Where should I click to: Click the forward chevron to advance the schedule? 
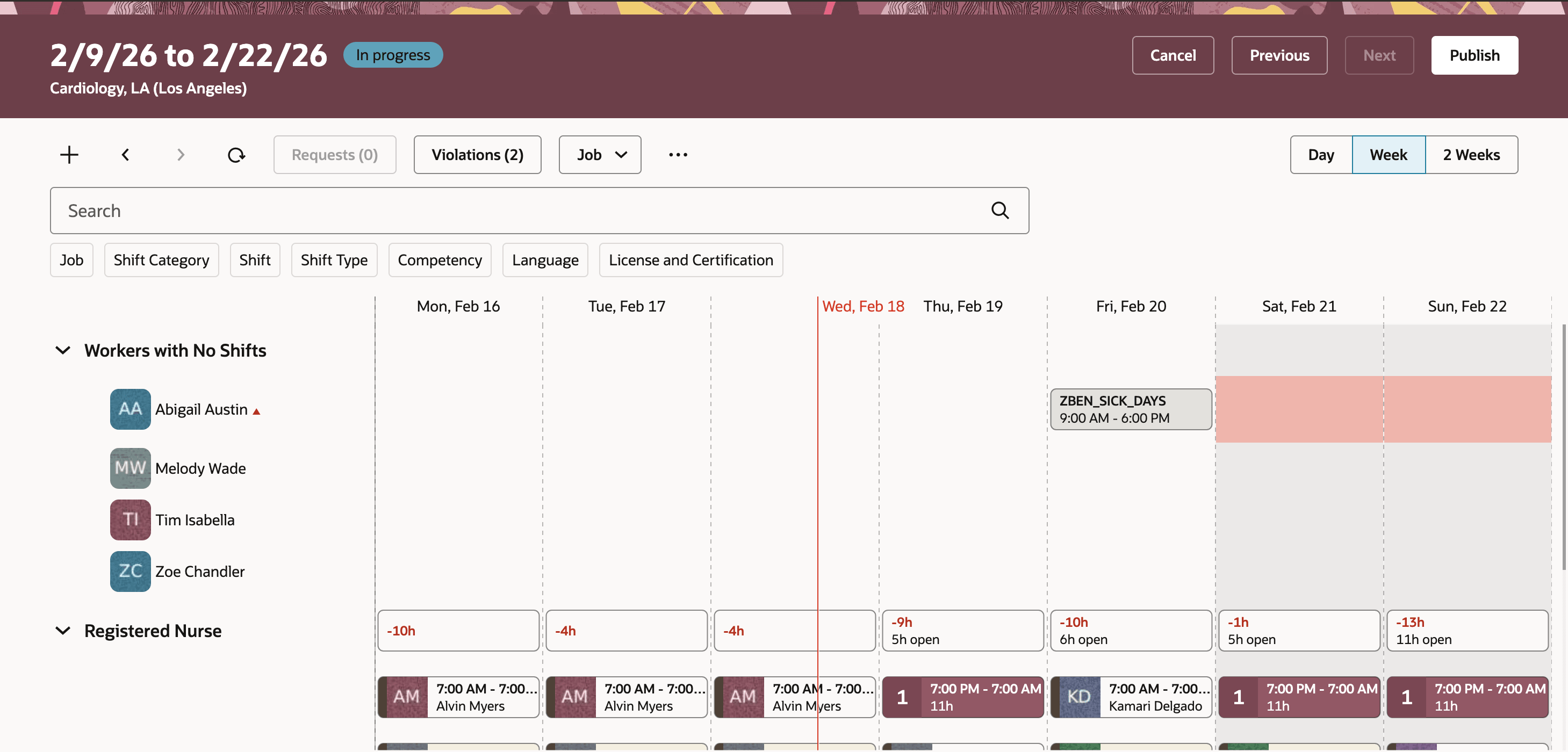[x=180, y=155]
